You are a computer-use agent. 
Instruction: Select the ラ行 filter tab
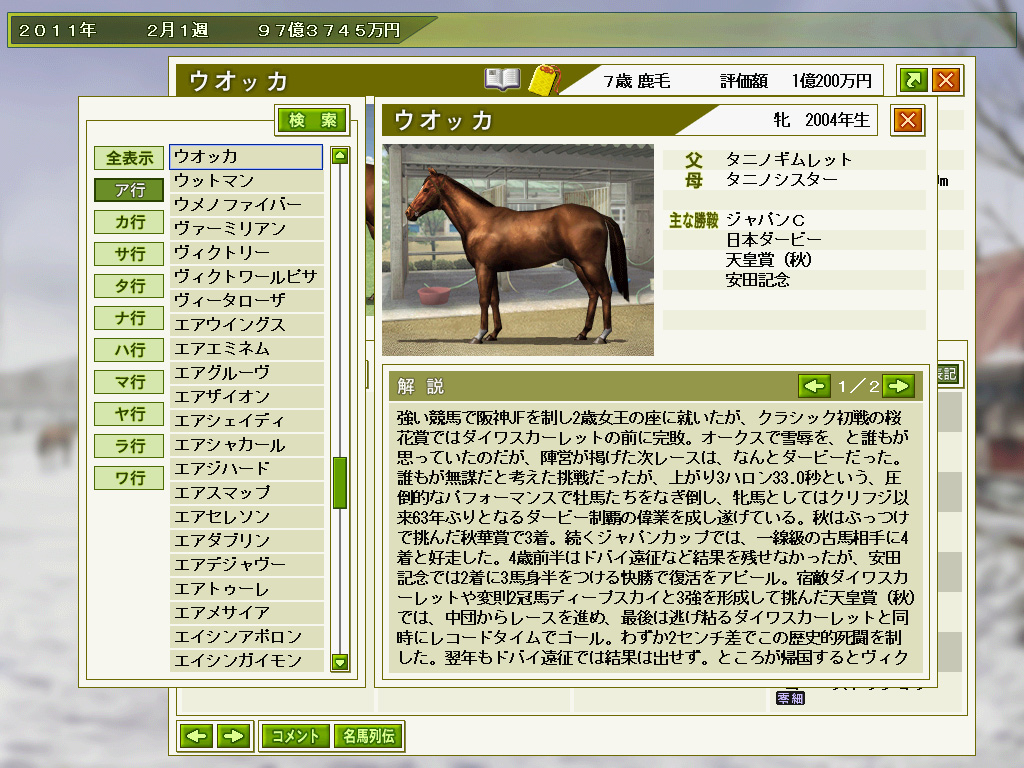[x=129, y=446]
